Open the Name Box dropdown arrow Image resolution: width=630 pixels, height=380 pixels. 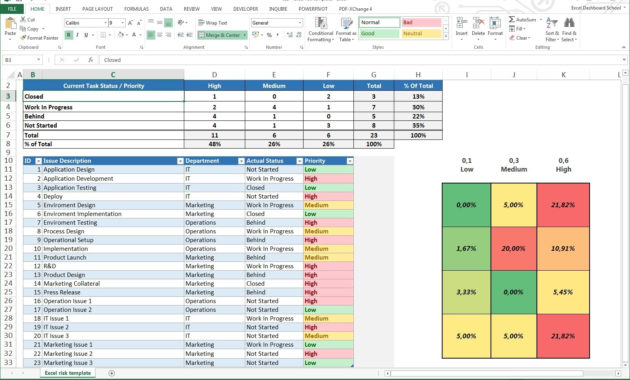coord(38,60)
